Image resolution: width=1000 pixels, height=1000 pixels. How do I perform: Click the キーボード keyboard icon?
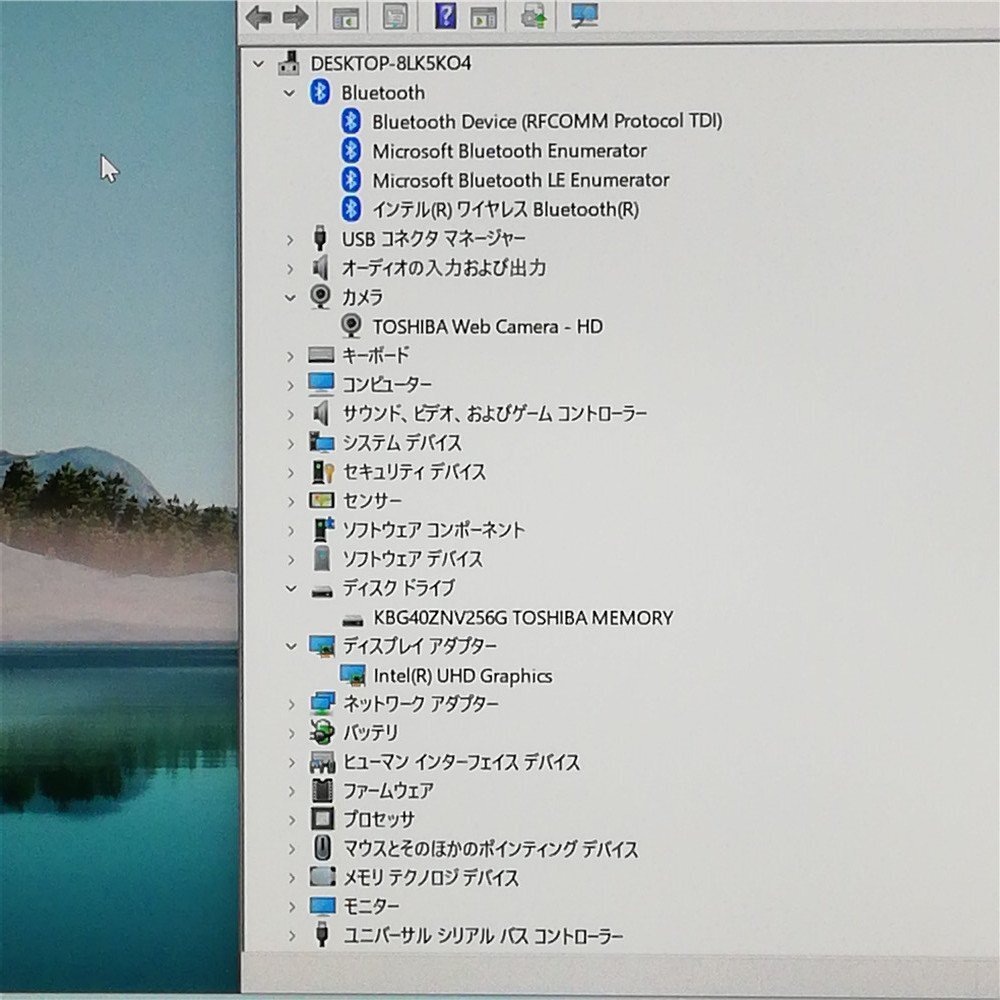click(x=321, y=355)
